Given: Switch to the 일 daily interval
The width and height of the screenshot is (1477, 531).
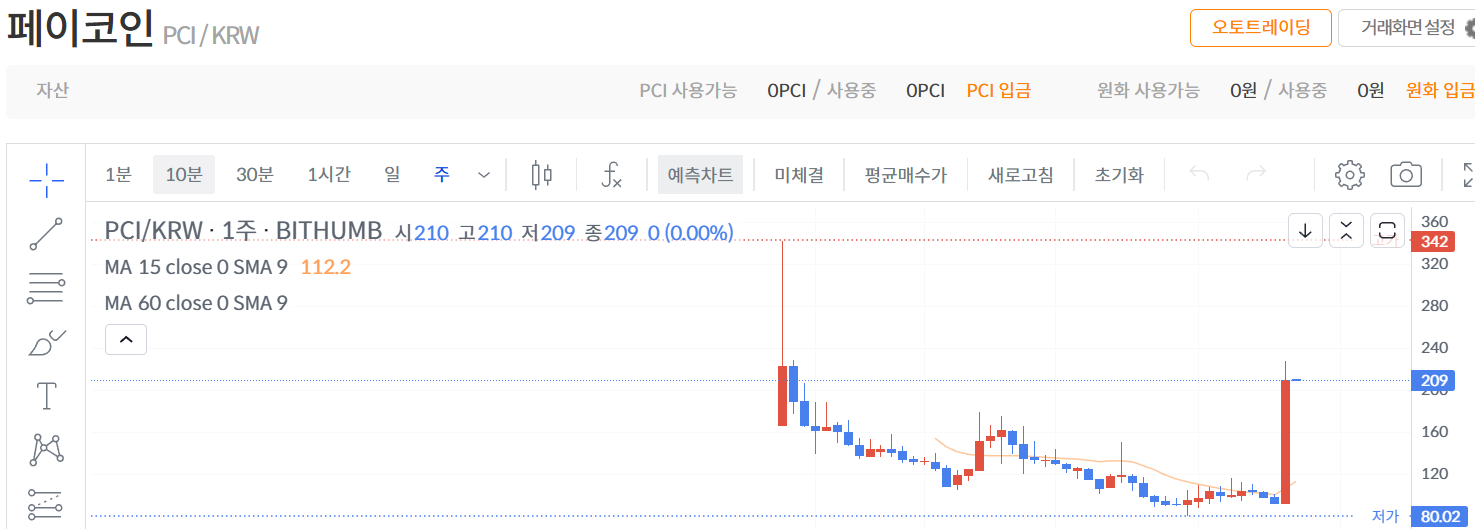Looking at the screenshot, I should (392, 175).
